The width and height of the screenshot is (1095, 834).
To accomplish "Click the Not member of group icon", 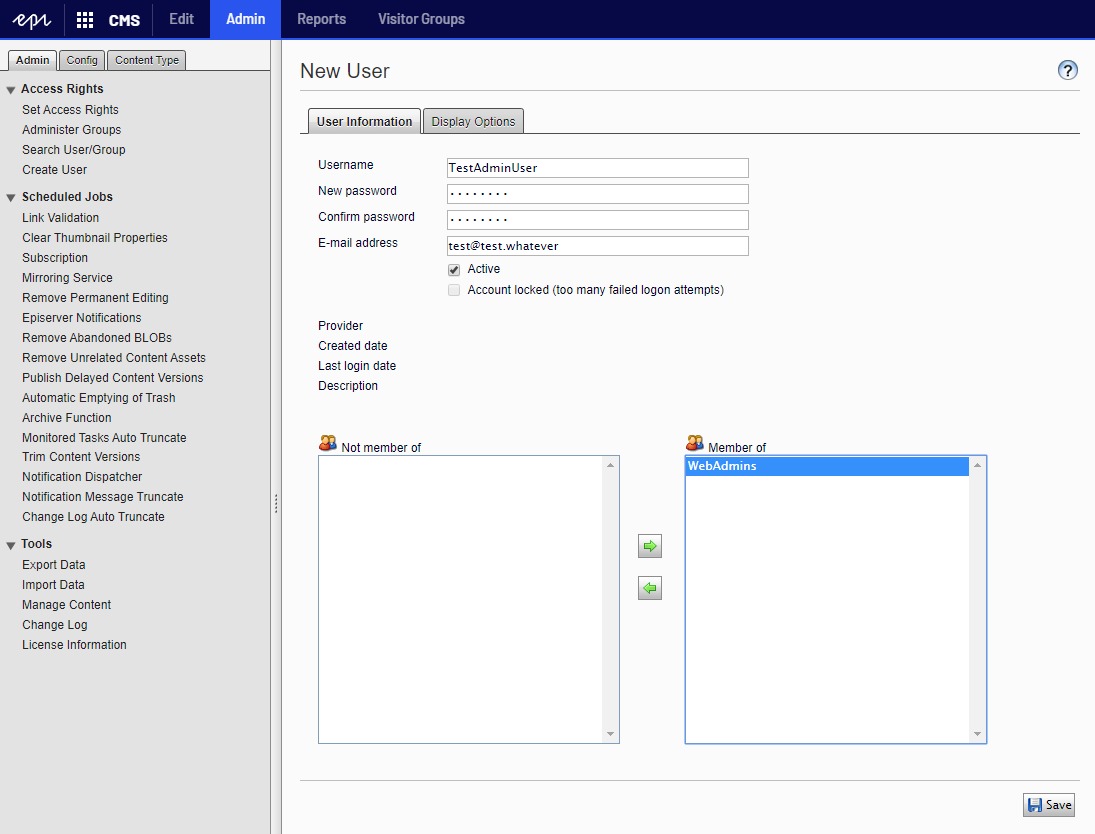I will (328, 444).
